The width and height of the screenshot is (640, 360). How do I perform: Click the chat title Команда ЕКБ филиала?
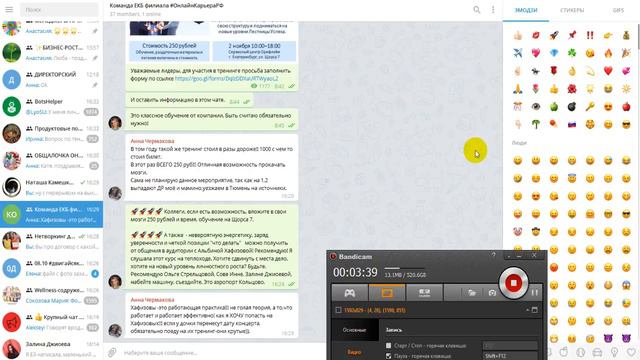[x=166, y=6]
